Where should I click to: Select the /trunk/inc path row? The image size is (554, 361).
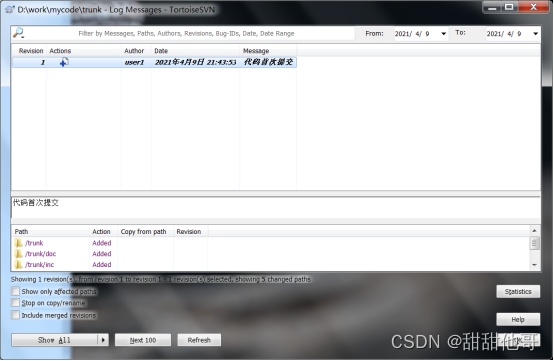(40, 265)
